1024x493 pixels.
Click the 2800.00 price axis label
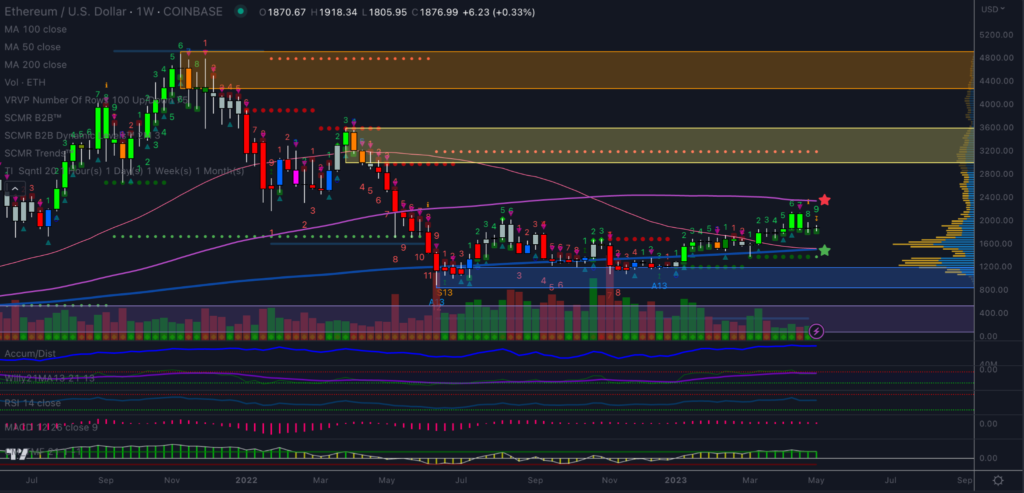(x=995, y=174)
